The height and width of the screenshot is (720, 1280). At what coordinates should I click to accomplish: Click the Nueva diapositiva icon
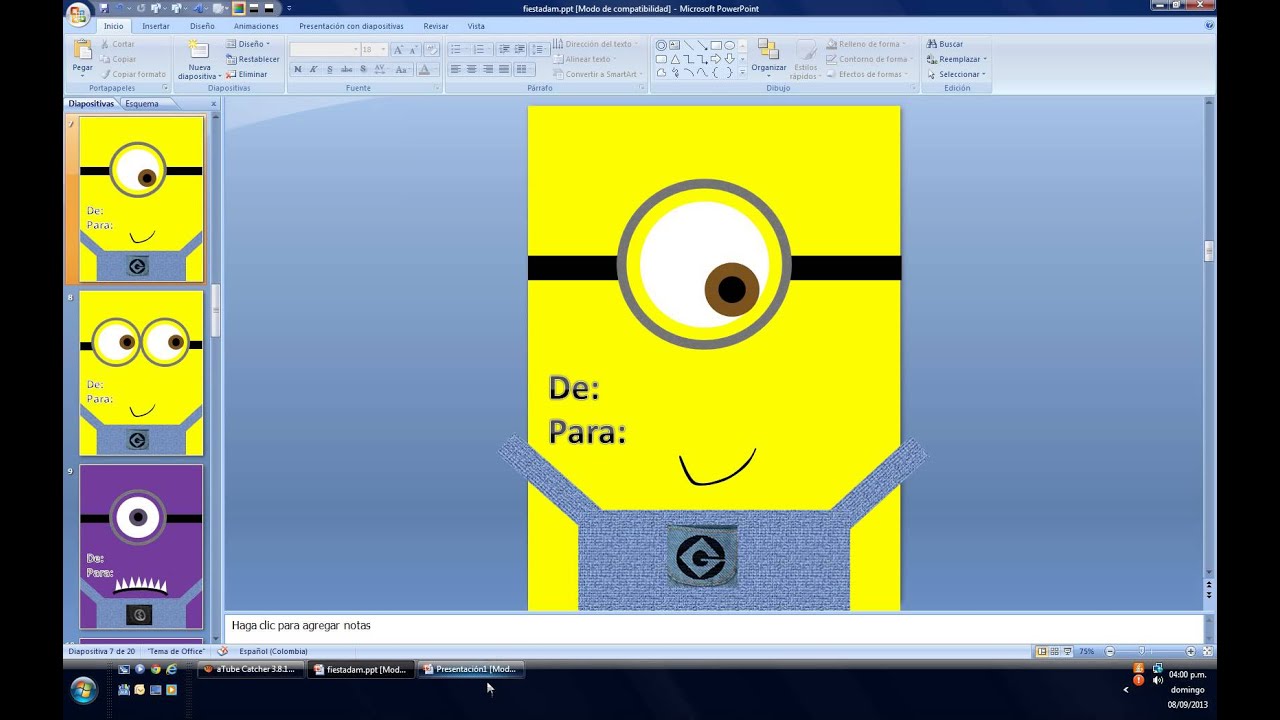click(199, 49)
